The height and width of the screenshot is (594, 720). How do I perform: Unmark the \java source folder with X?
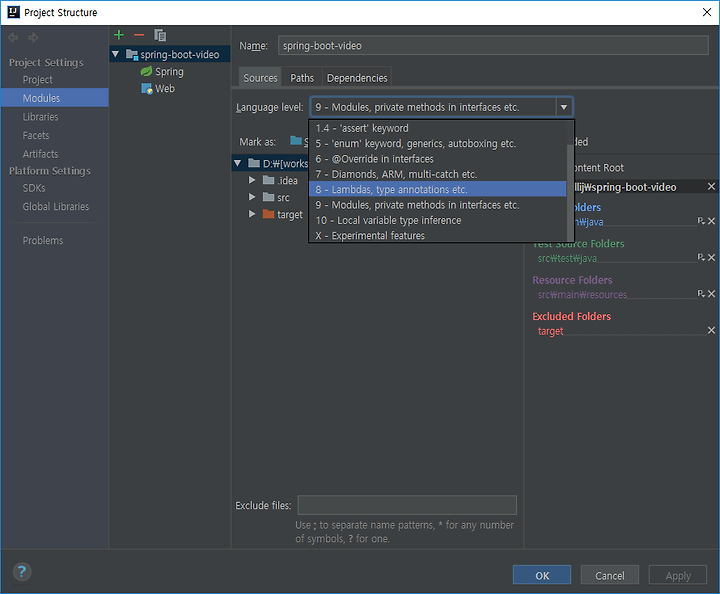(x=711, y=221)
